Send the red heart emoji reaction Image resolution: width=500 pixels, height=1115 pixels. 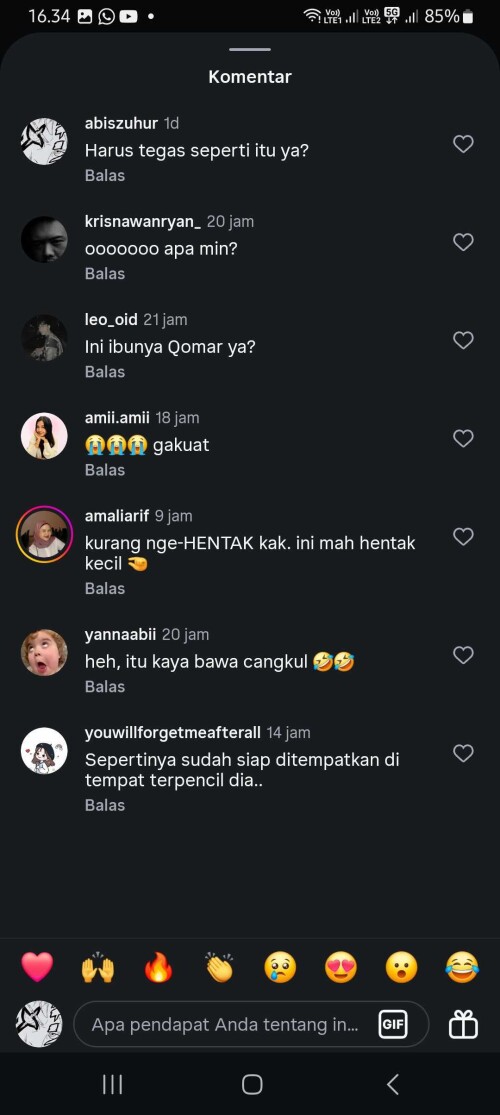(37, 968)
